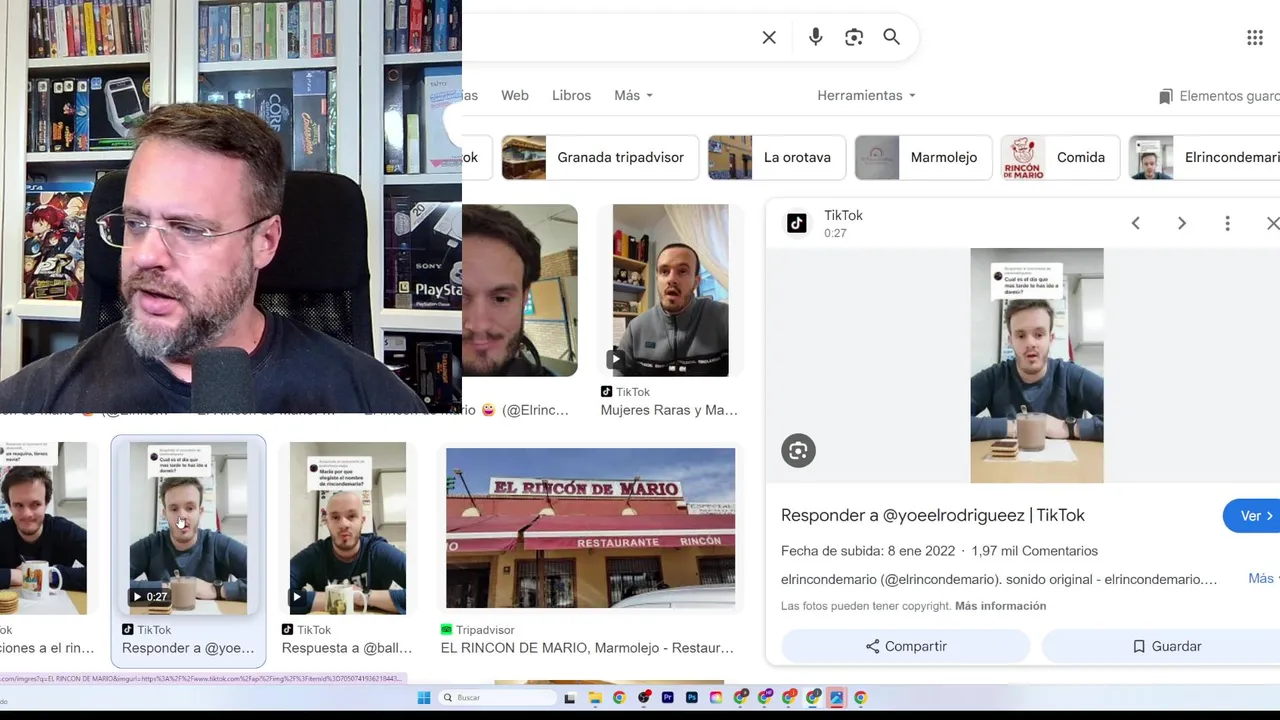1280x720 pixels.
Task: Click the magnifying glass search icon
Action: [x=892, y=37]
